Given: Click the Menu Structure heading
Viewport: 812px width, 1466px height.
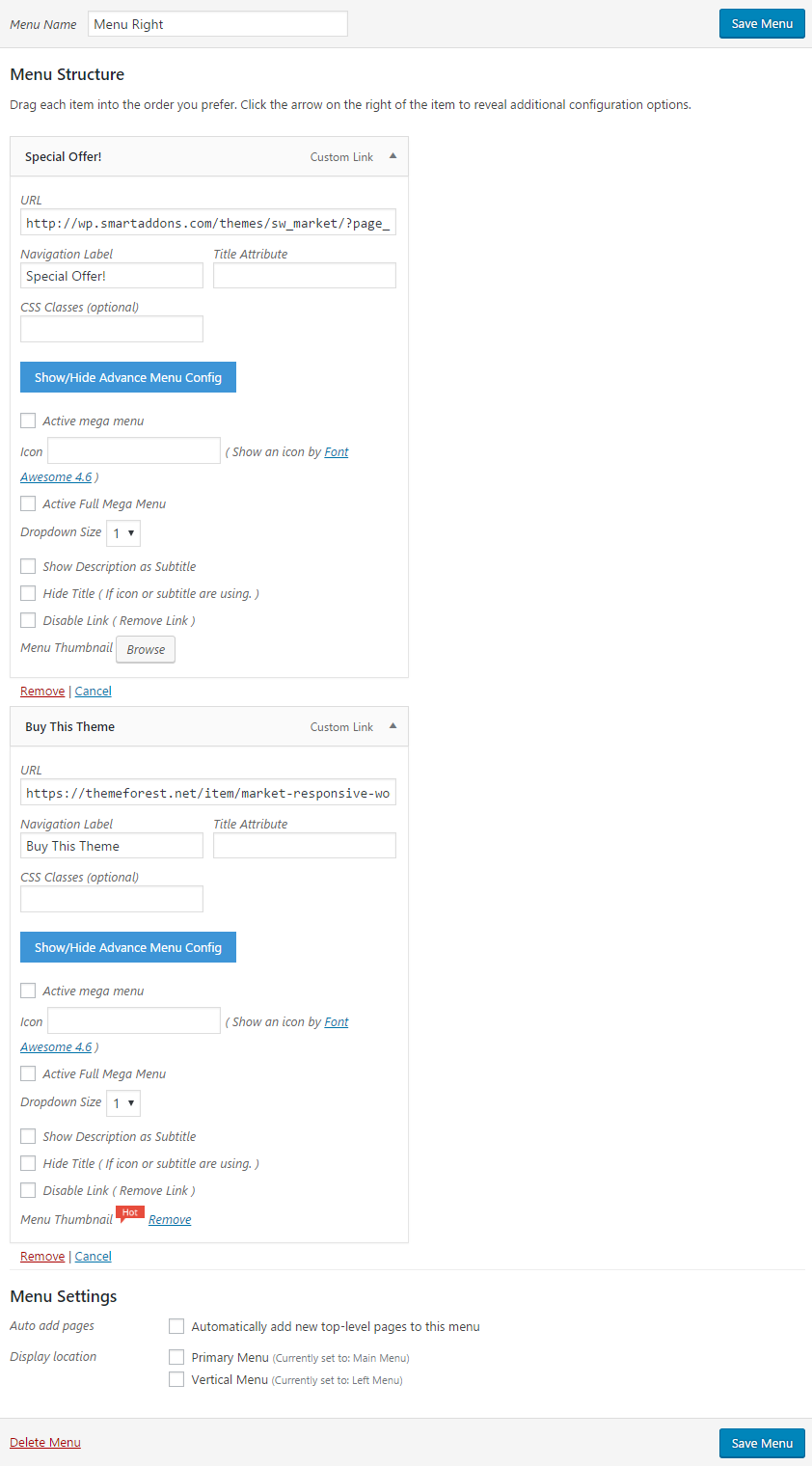Looking at the screenshot, I should click(67, 74).
